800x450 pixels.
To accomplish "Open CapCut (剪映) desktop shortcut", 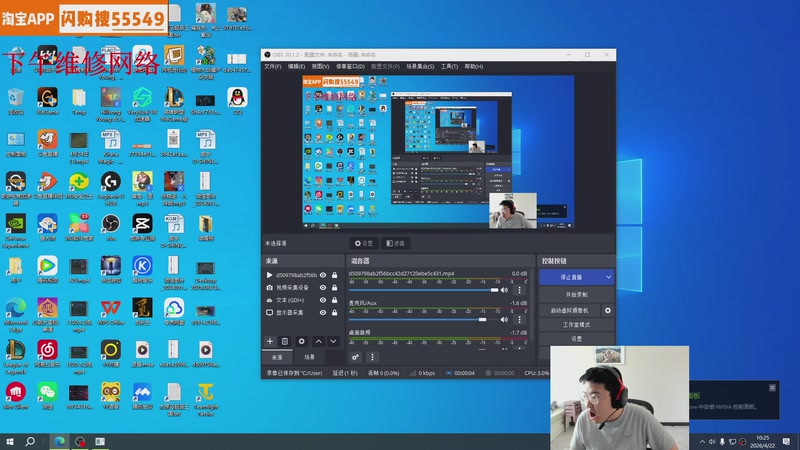I will pyautogui.click(x=142, y=228).
